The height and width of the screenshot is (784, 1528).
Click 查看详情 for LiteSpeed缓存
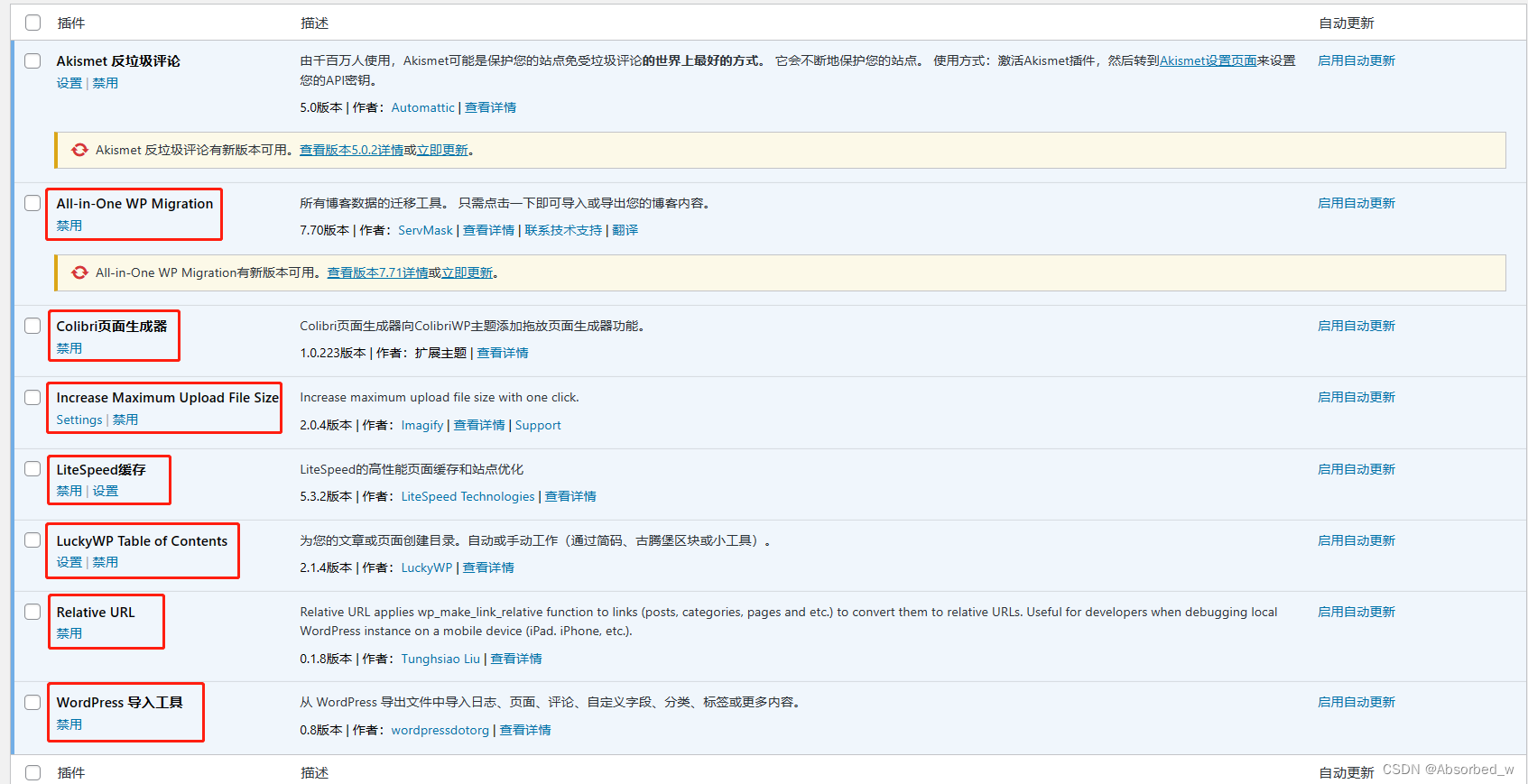[570, 496]
